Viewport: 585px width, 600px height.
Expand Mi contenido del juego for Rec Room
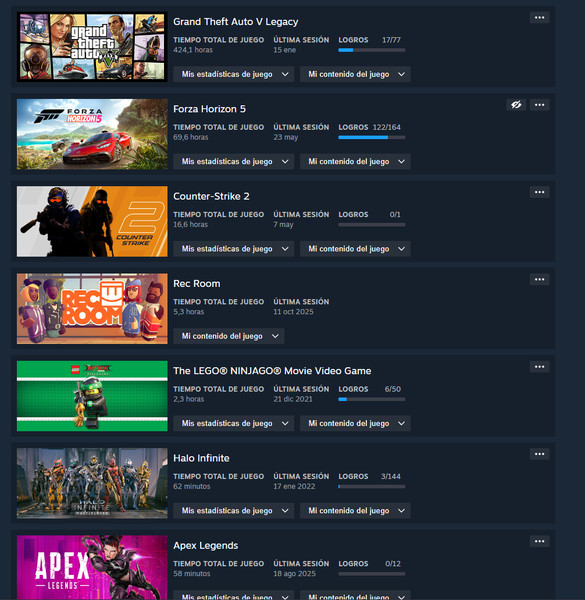point(228,336)
